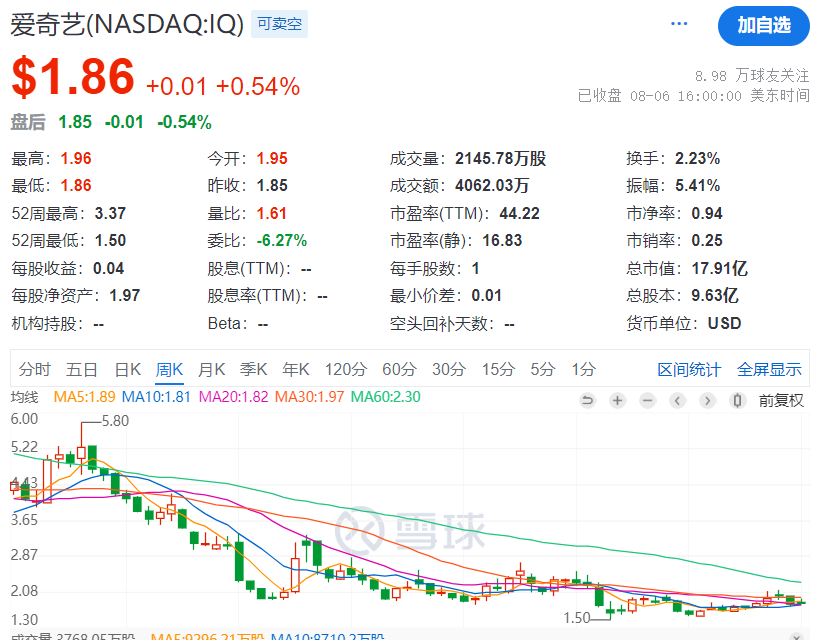Image resolution: width=824 pixels, height=640 pixels.
Task: Click the chart reset (undo arrow) icon
Action: (588, 400)
